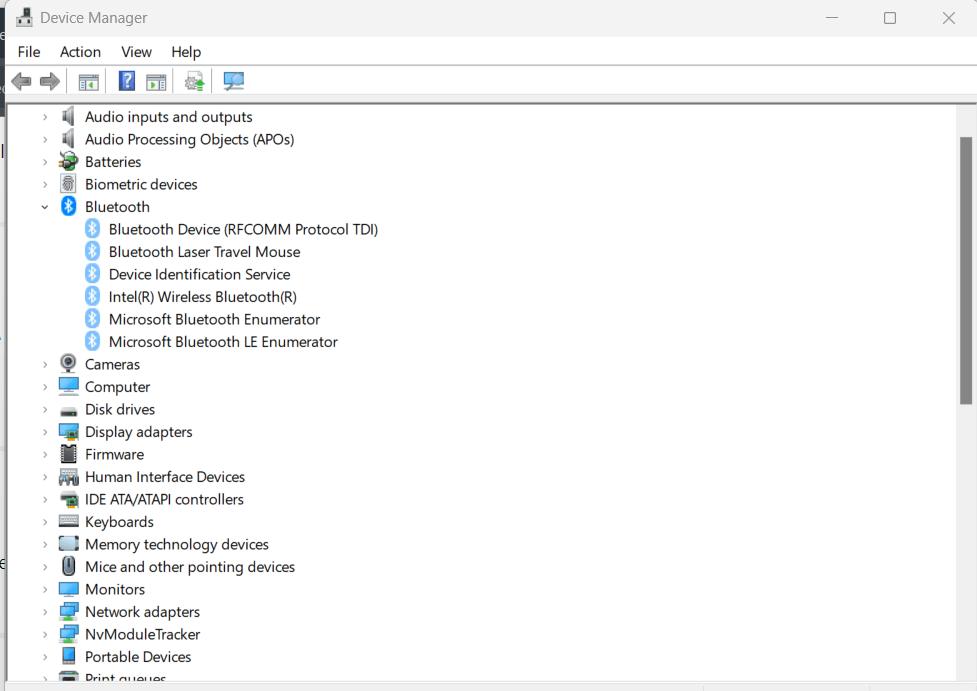
Task: Expand the Firmware node
Action: click(45, 454)
